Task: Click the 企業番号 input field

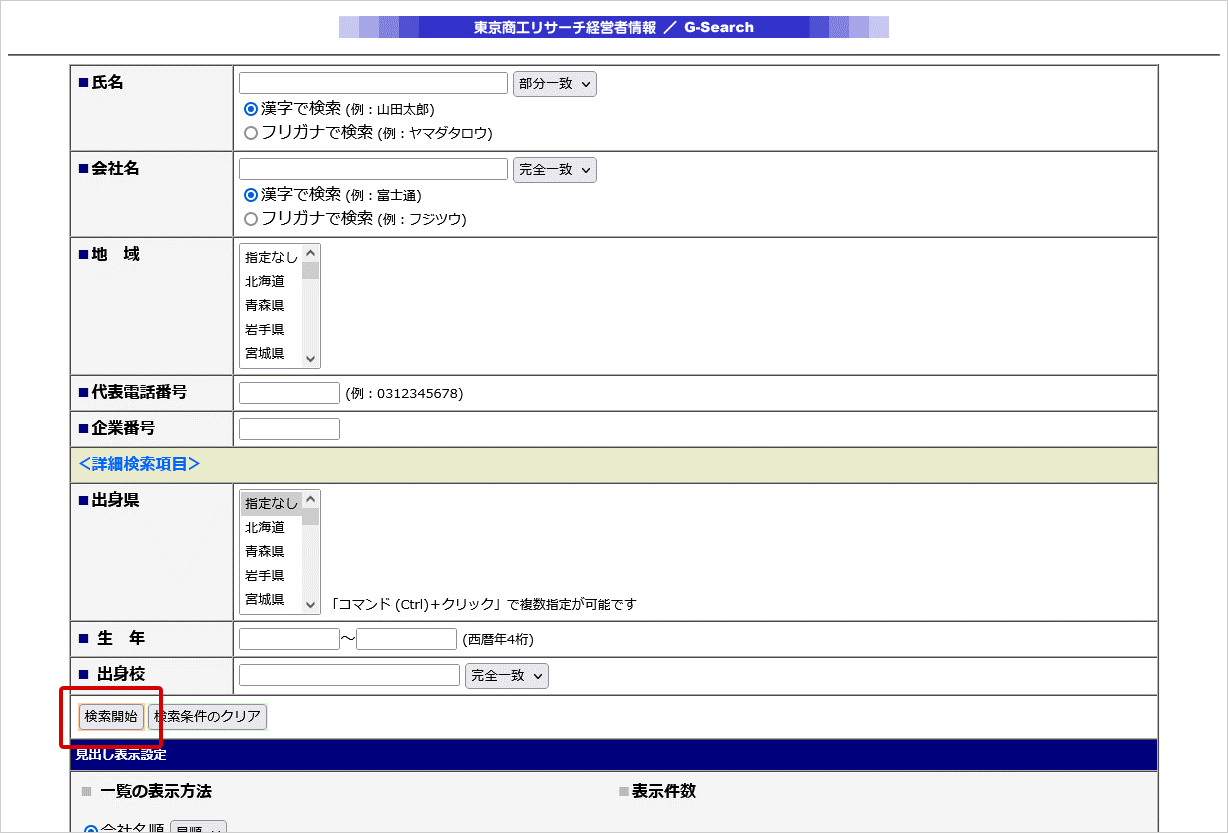Action: (x=289, y=429)
